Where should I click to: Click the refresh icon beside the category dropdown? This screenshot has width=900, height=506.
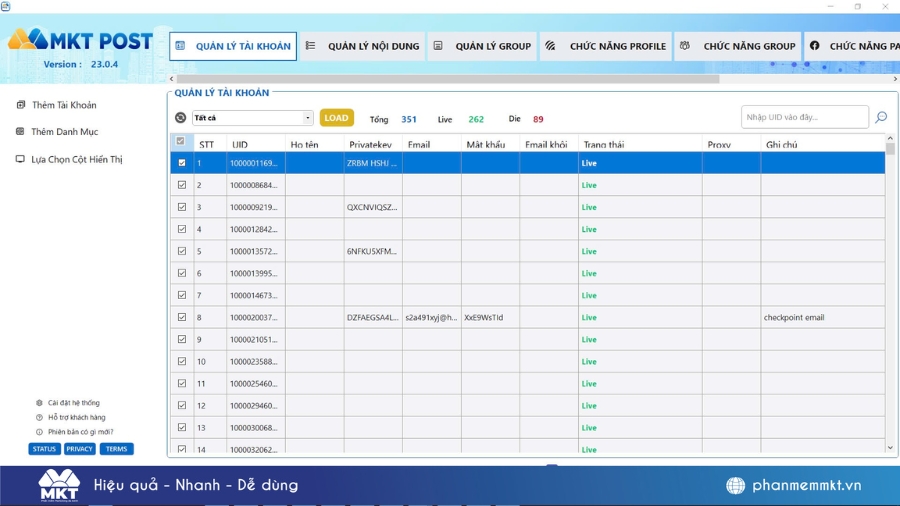pos(180,118)
